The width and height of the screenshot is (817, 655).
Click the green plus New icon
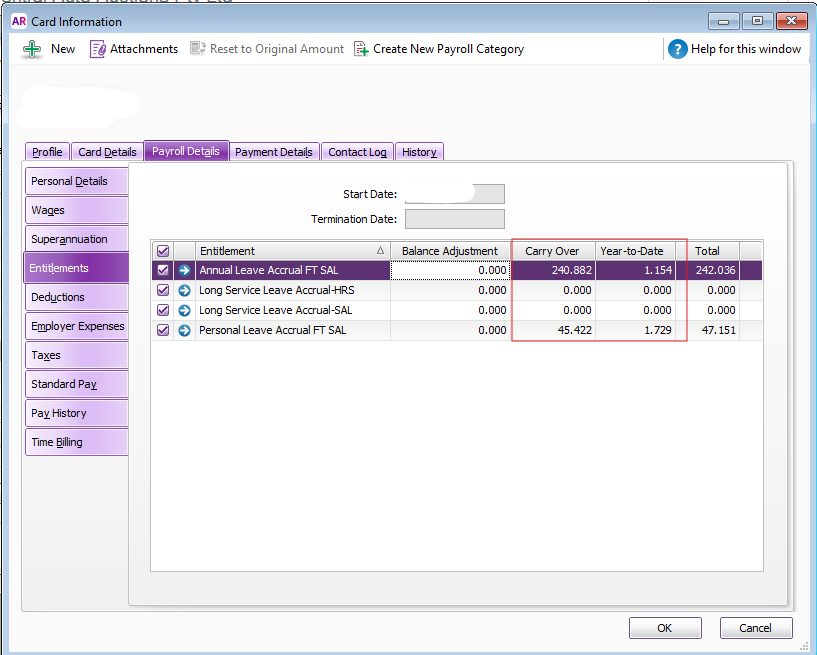(32, 49)
